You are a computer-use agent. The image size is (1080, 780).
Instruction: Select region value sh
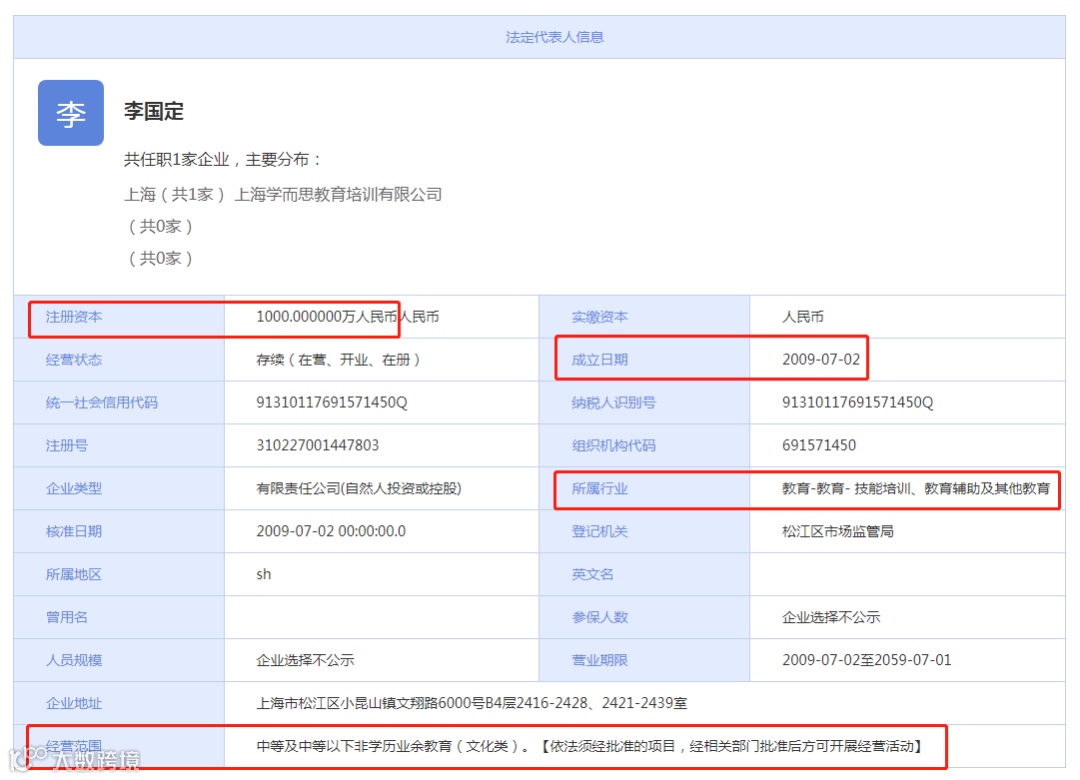(x=264, y=575)
